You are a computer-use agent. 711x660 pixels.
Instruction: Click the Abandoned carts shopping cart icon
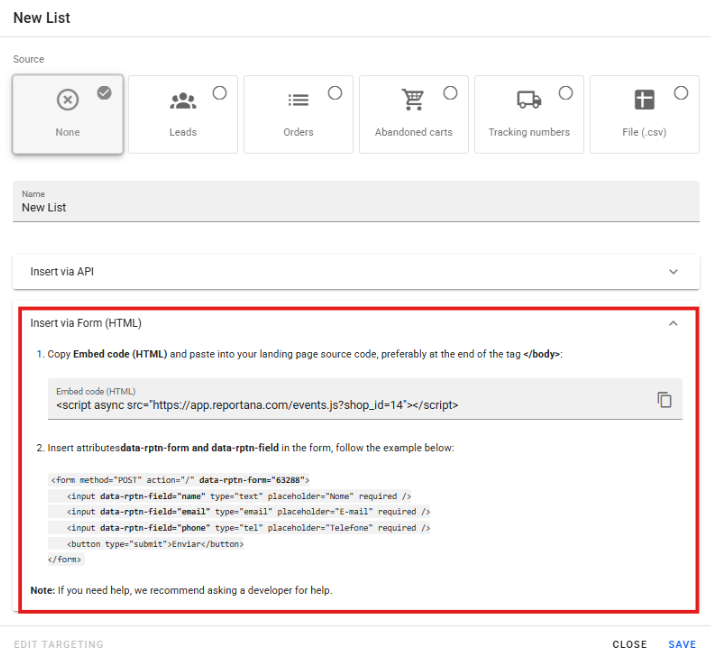point(413,100)
